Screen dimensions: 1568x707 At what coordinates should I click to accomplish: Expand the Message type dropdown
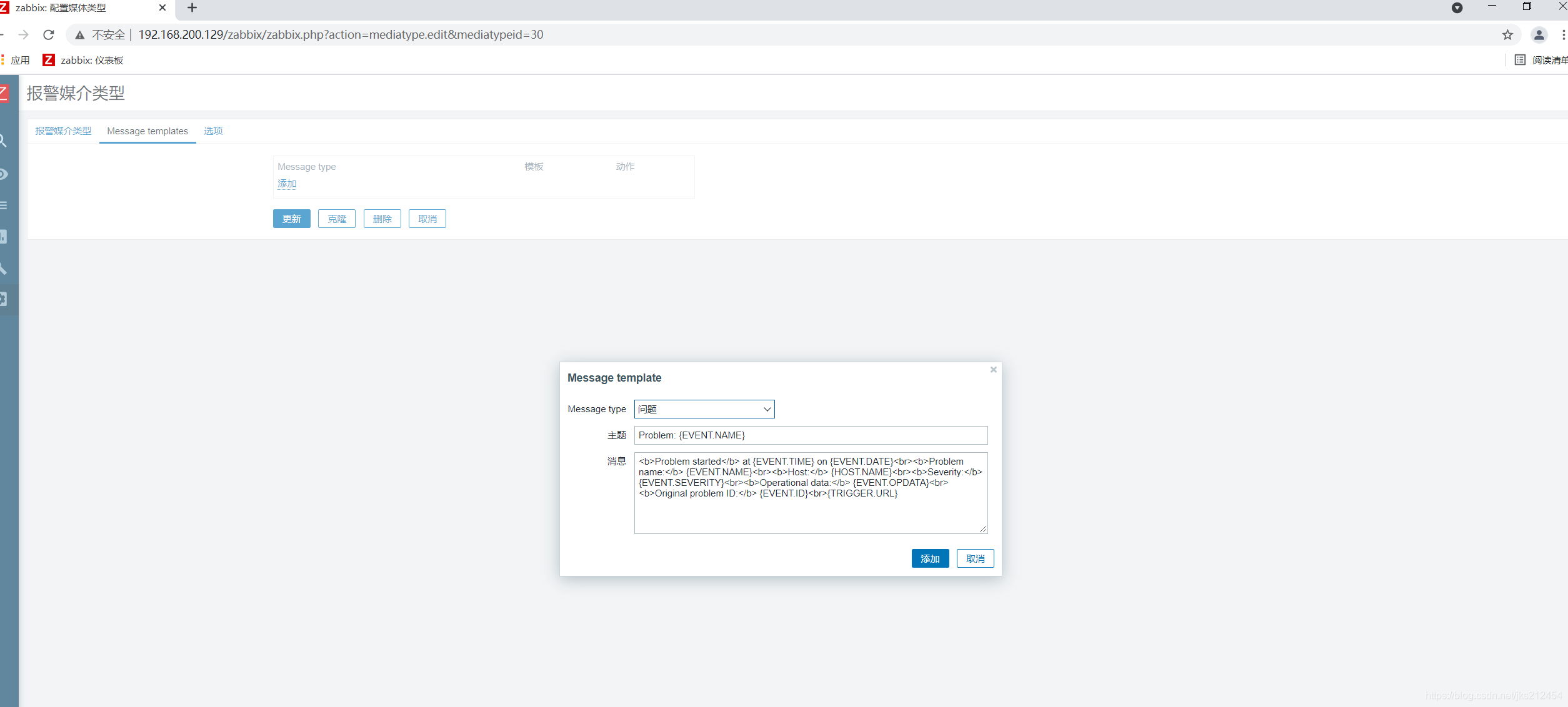coord(704,409)
